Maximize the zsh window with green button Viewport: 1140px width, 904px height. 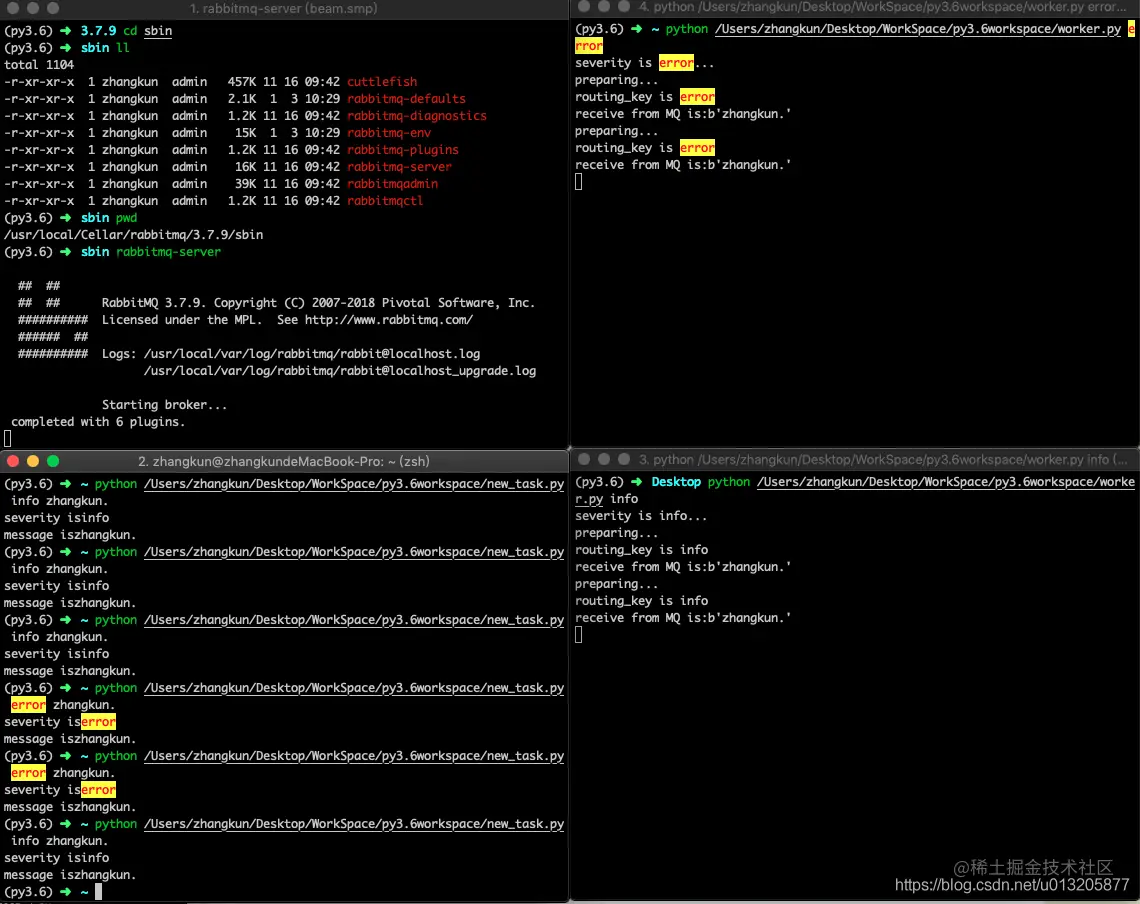tap(53, 461)
